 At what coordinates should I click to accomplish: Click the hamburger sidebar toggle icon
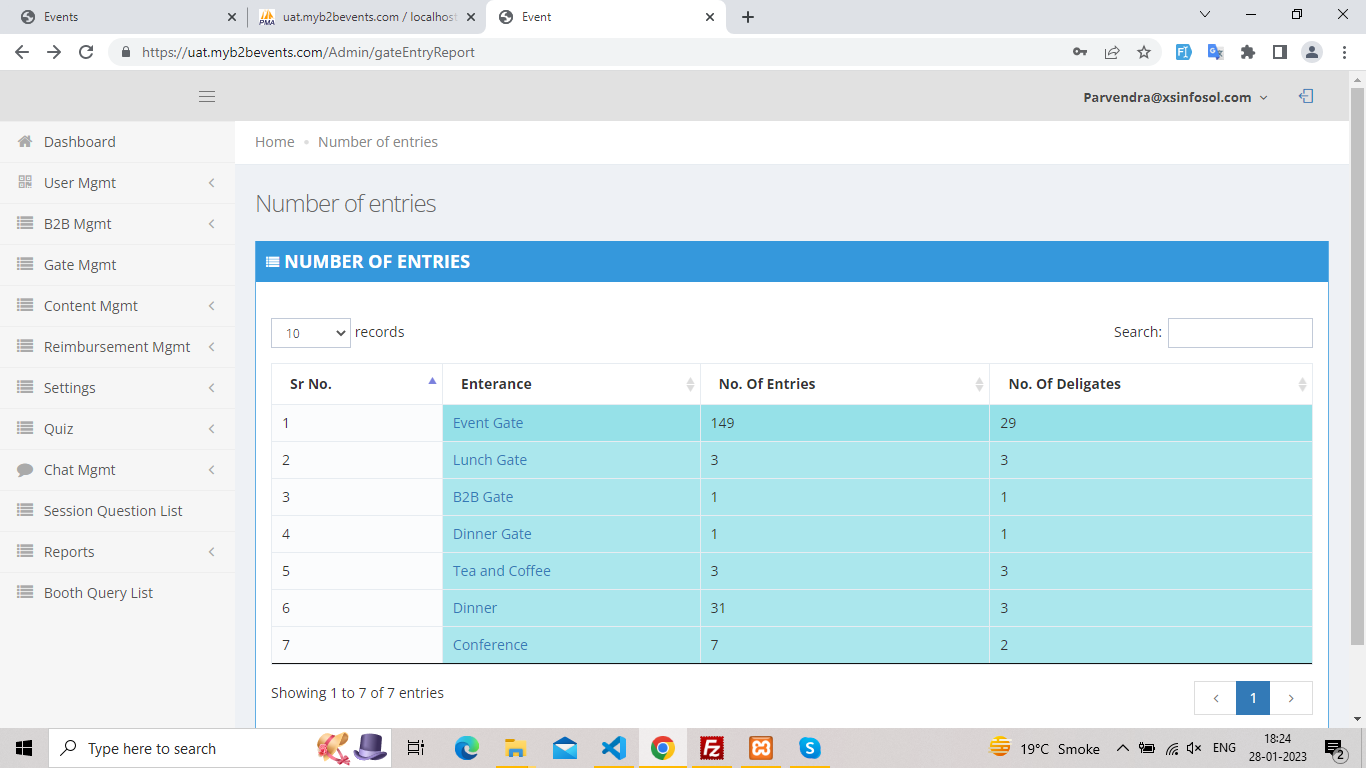pos(207,97)
